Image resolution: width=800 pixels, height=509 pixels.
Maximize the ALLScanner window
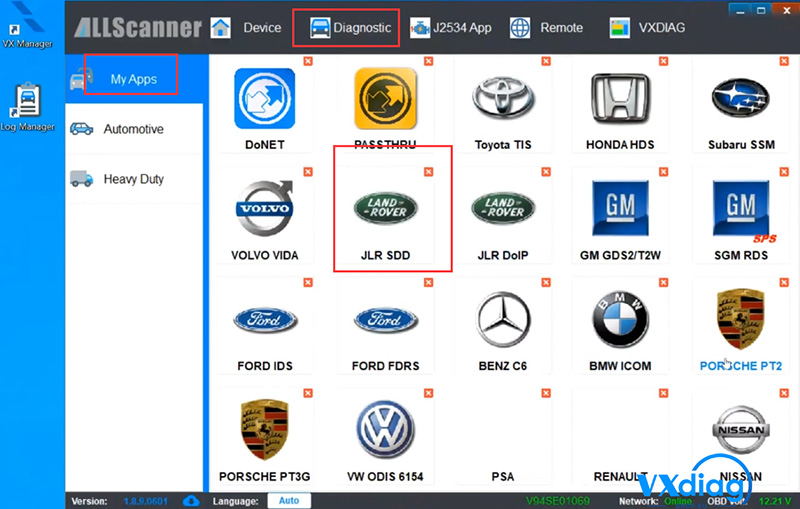pyautogui.click(x=761, y=10)
